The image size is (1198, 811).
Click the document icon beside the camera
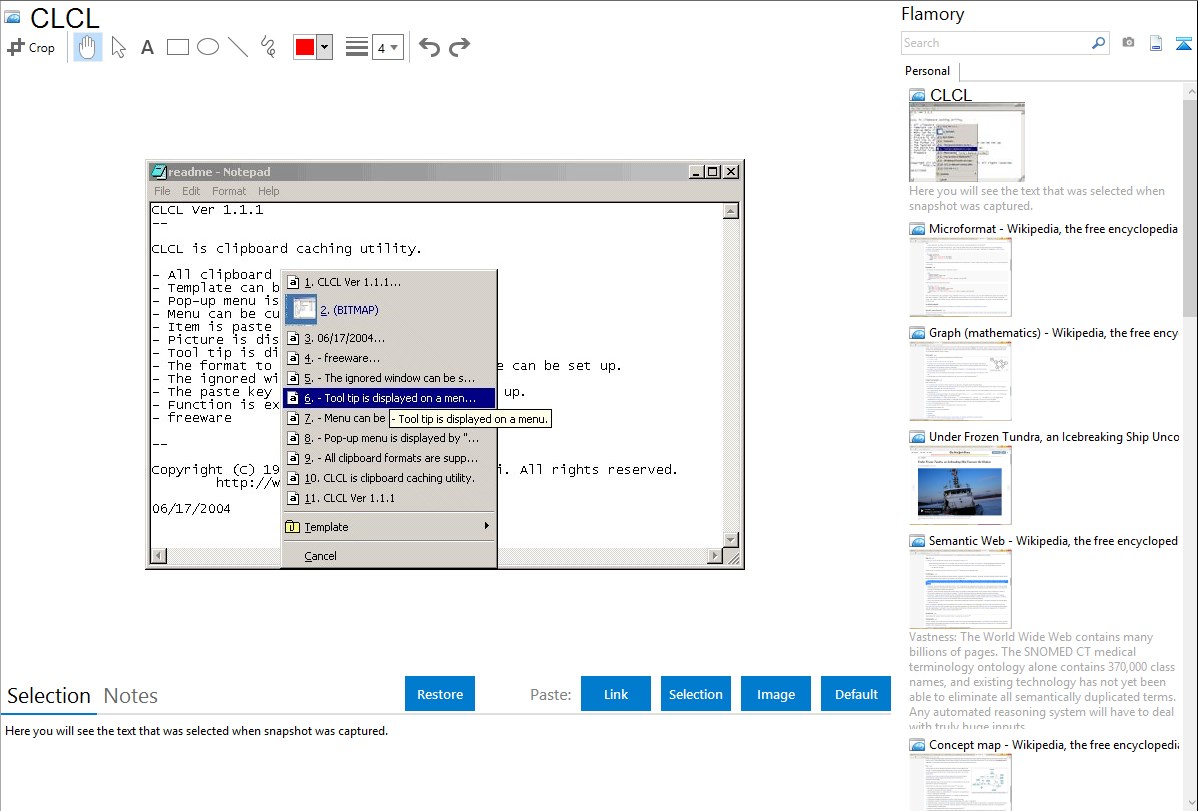click(x=1156, y=43)
